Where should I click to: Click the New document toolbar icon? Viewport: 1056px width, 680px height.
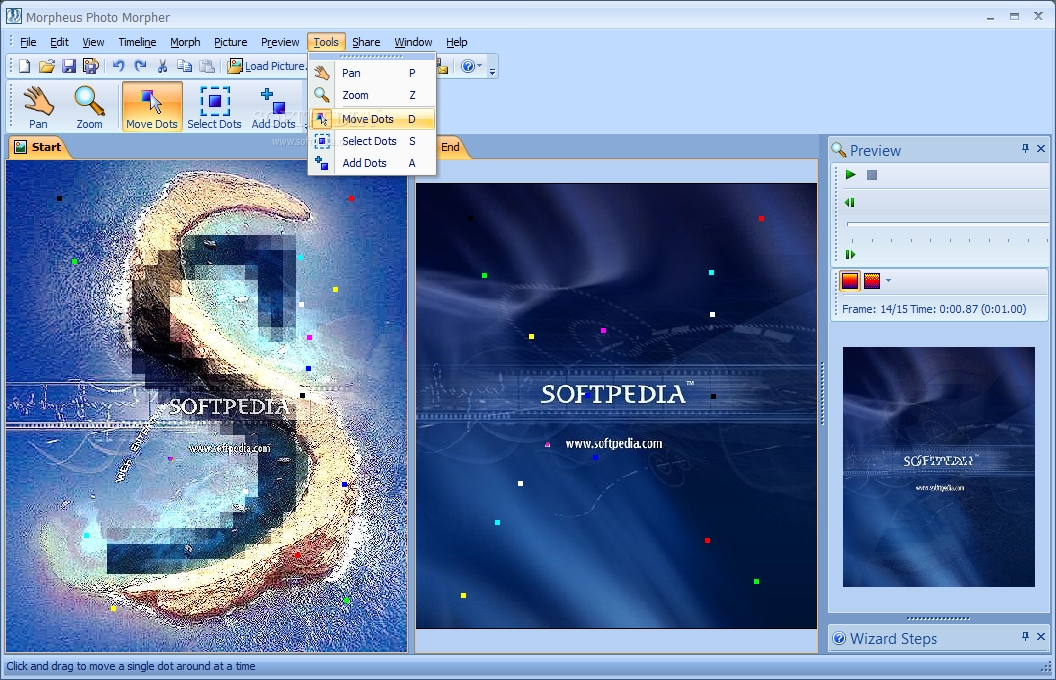24,66
